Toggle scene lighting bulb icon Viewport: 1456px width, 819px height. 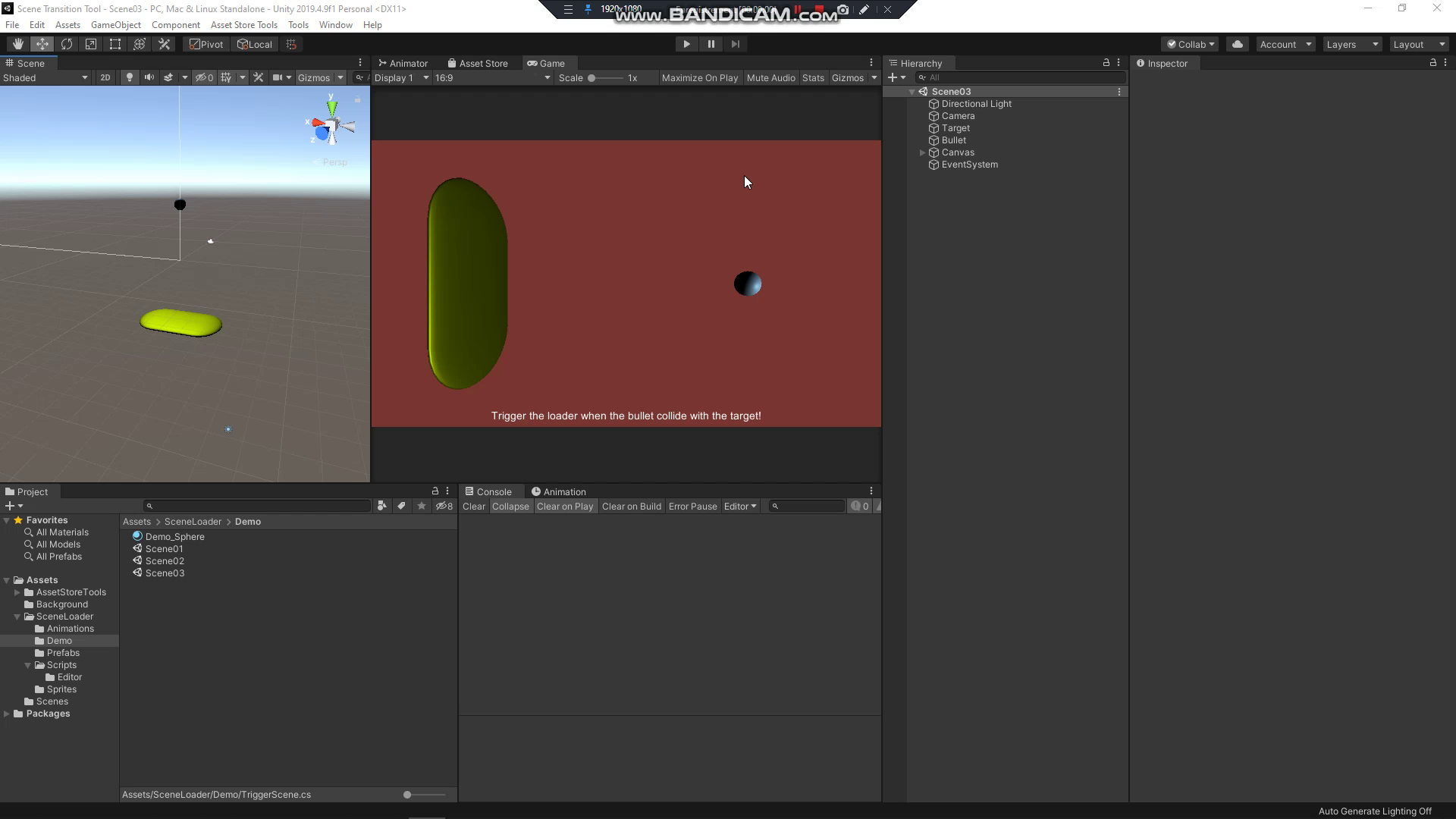point(130,77)
